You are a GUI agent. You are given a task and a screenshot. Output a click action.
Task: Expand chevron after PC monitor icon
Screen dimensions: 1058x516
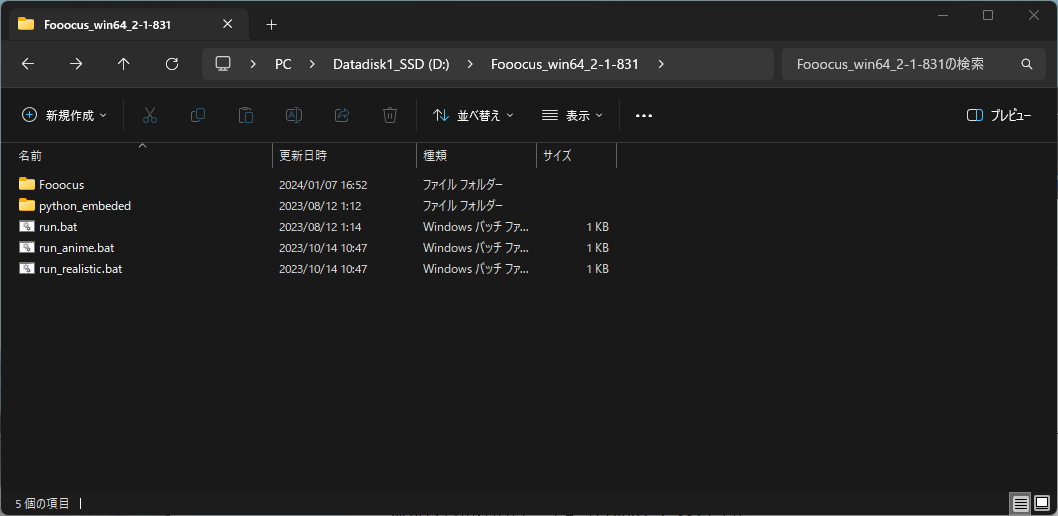(253, 64)
